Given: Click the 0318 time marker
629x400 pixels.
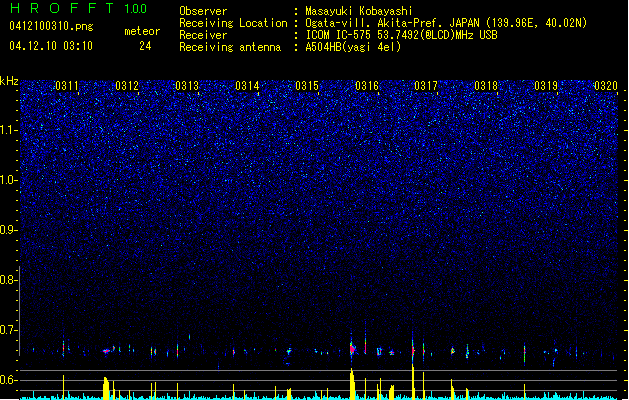Looking at the screenshot, I should click(486, 86).
